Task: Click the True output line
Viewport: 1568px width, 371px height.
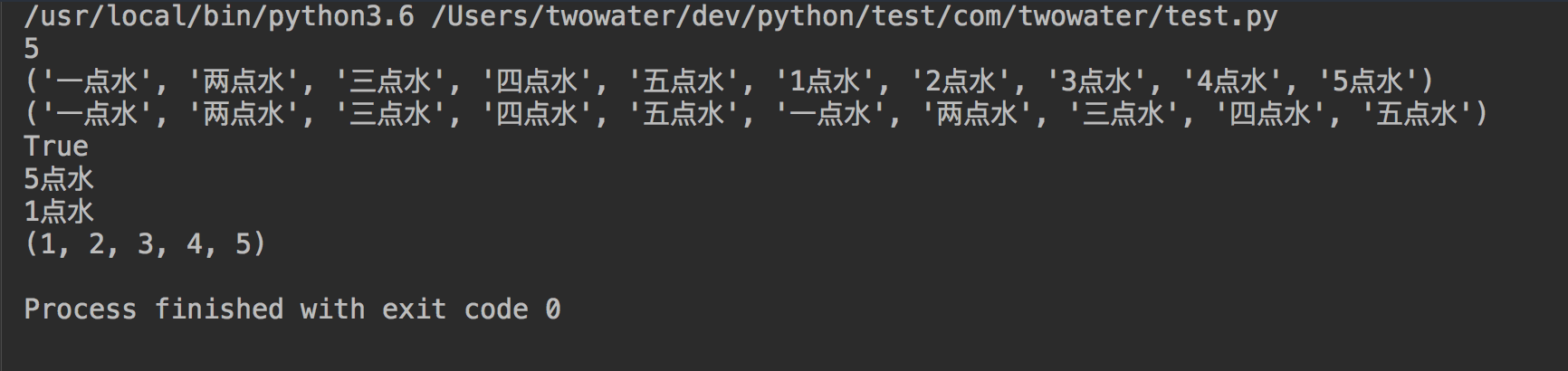Action: pyautogui.click(x=56, y=146)
